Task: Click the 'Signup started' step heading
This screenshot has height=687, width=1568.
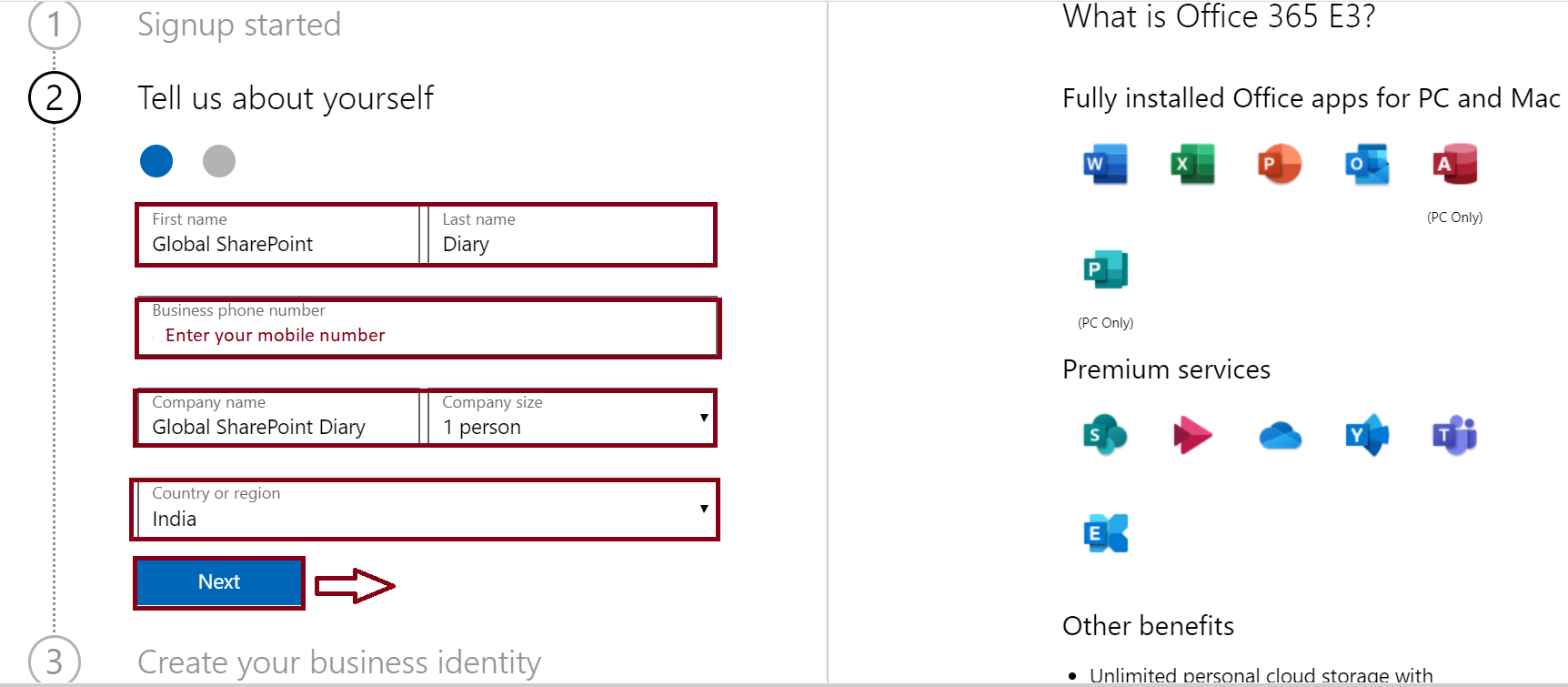Action: pyautogui.click(x=239, y=25)
